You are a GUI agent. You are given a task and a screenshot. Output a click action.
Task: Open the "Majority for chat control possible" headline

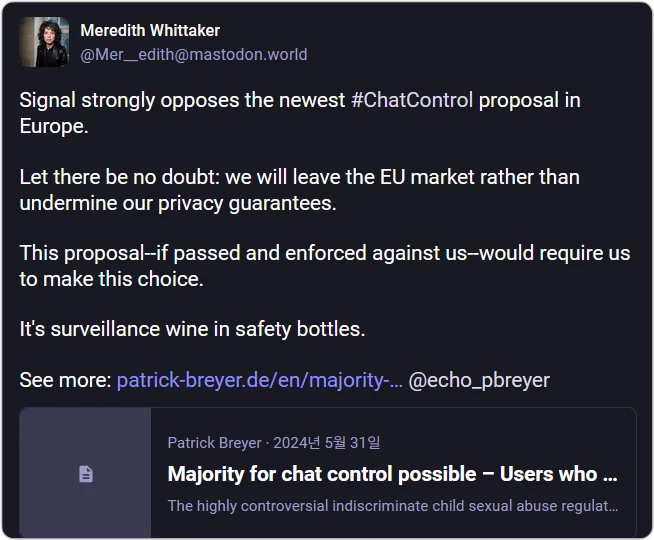point(392,474)
